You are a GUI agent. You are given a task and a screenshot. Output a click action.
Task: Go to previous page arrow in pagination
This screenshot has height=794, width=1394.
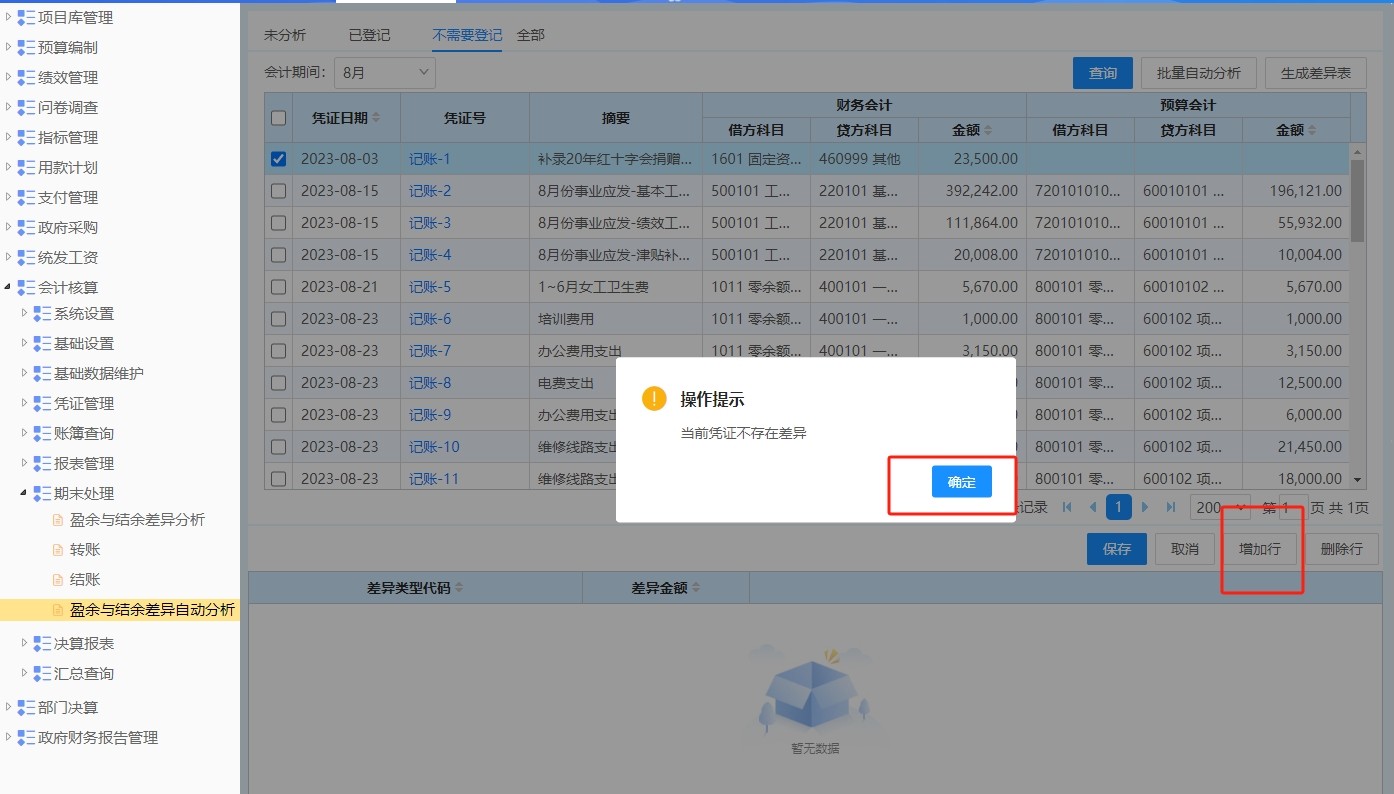click(1093, 507)
